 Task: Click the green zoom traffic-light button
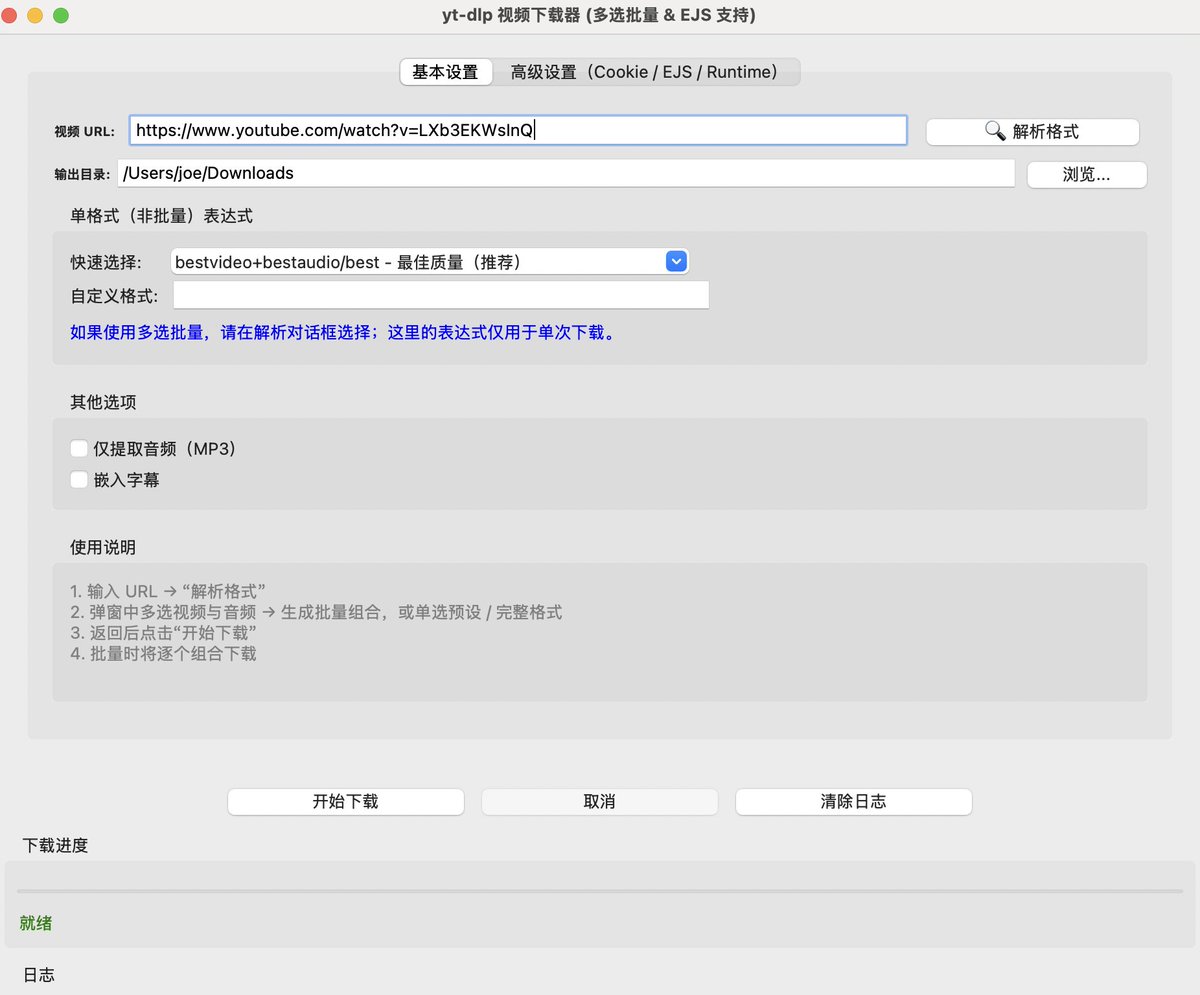(60, 15)
